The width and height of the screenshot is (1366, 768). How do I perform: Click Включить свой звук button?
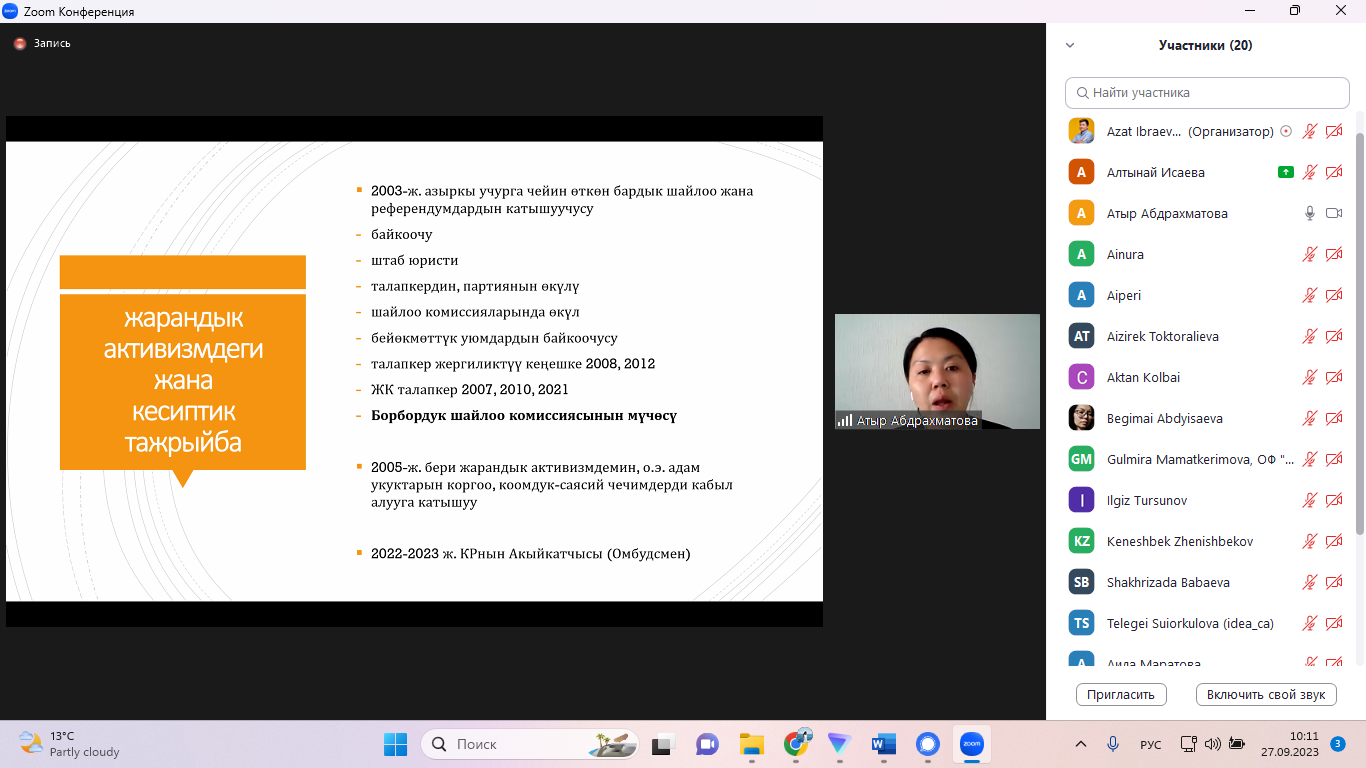click(x=1265, y=694)
